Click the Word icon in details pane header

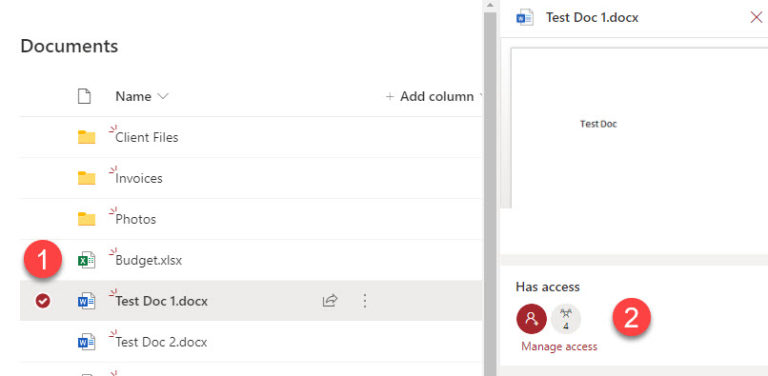(x=525, y=18)
